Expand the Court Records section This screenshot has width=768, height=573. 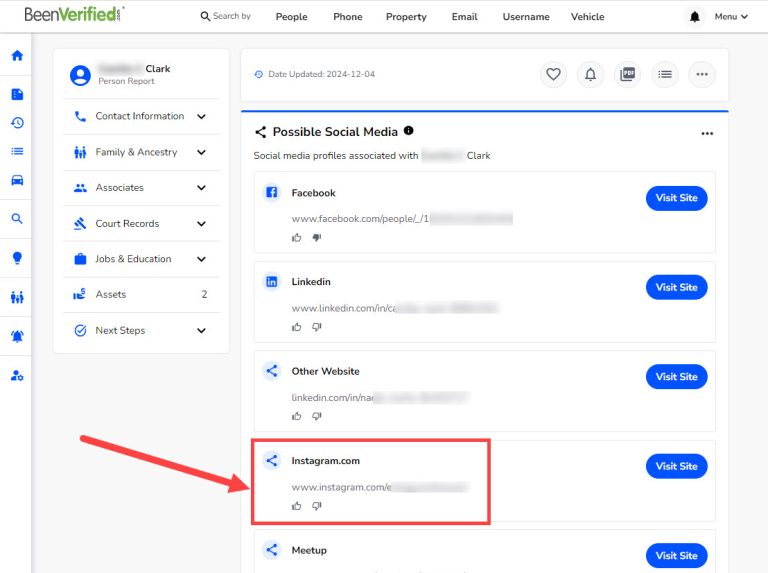coord(140,224)
